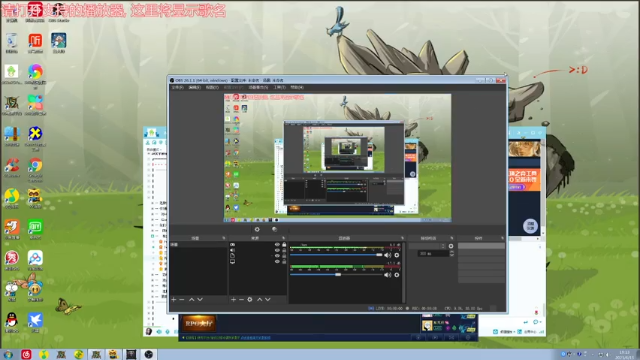The height and width of the screenshot is (360, 640).
Task: Undock the Sources panel via its header icon
Action: click(283, 238)
